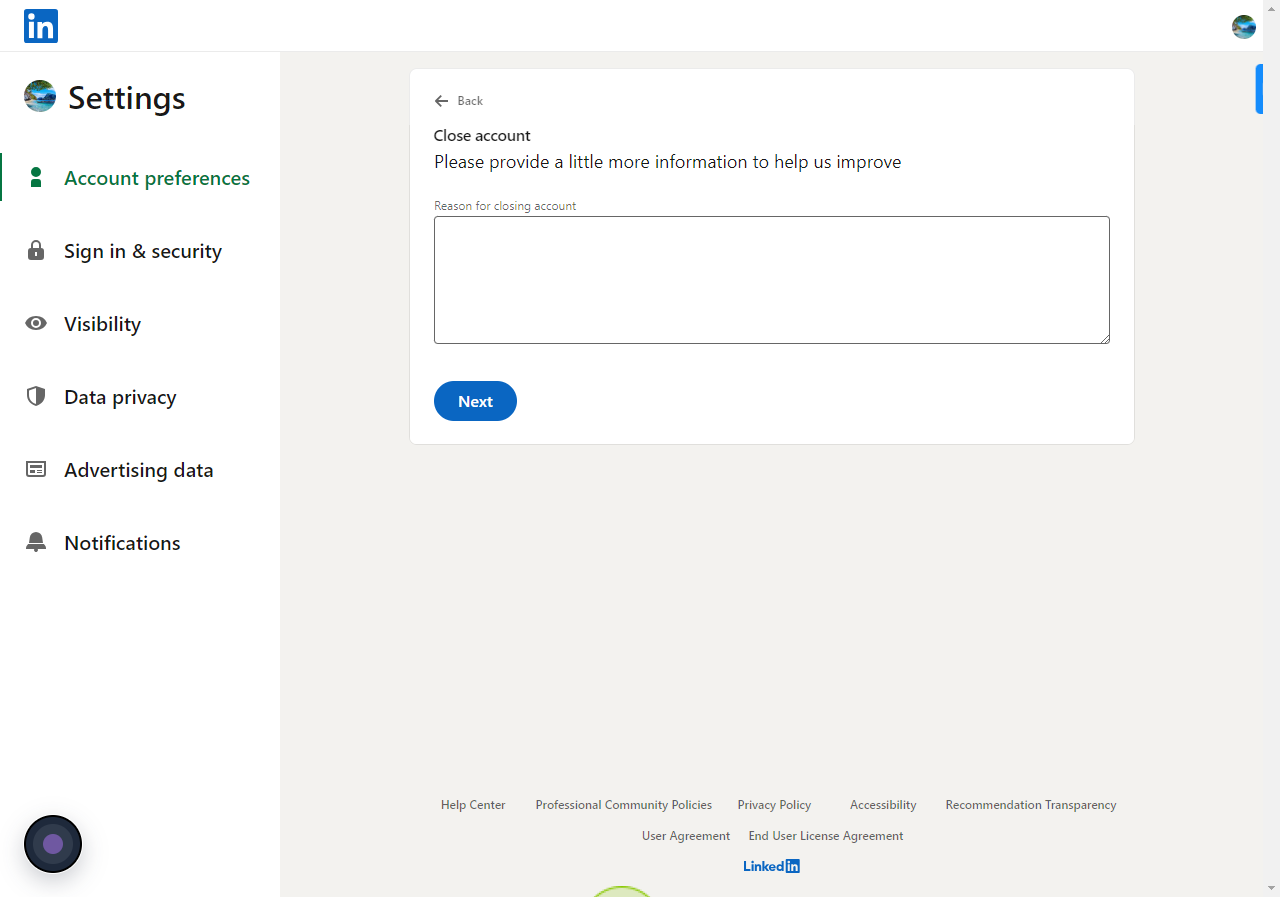Open Recommendation Transparency link
Screen dimensions: 1280x897
coord(1031,805)
